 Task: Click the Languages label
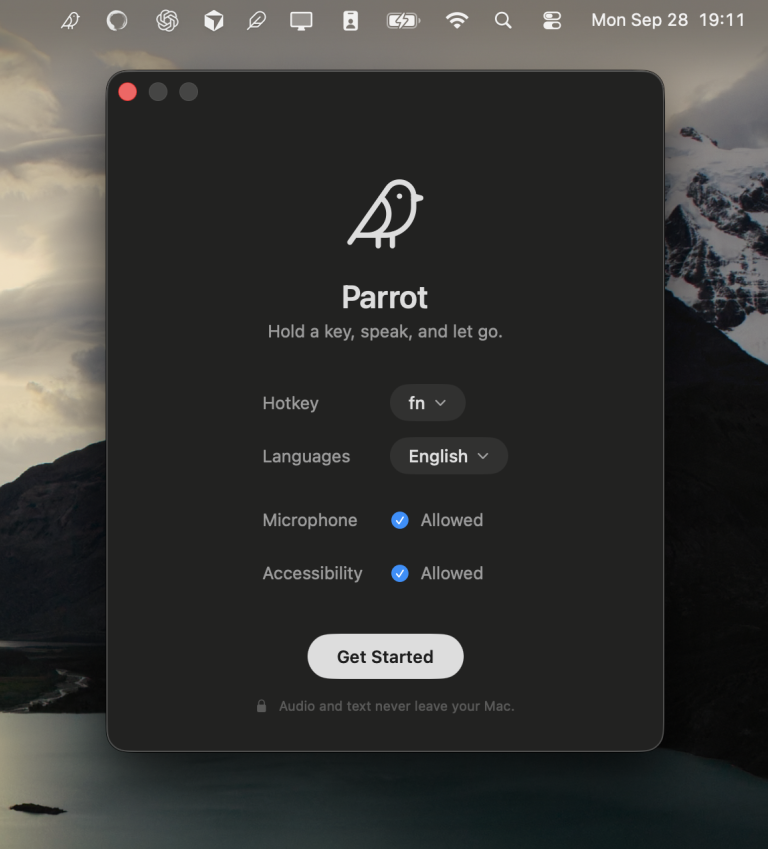pos(306,456)
